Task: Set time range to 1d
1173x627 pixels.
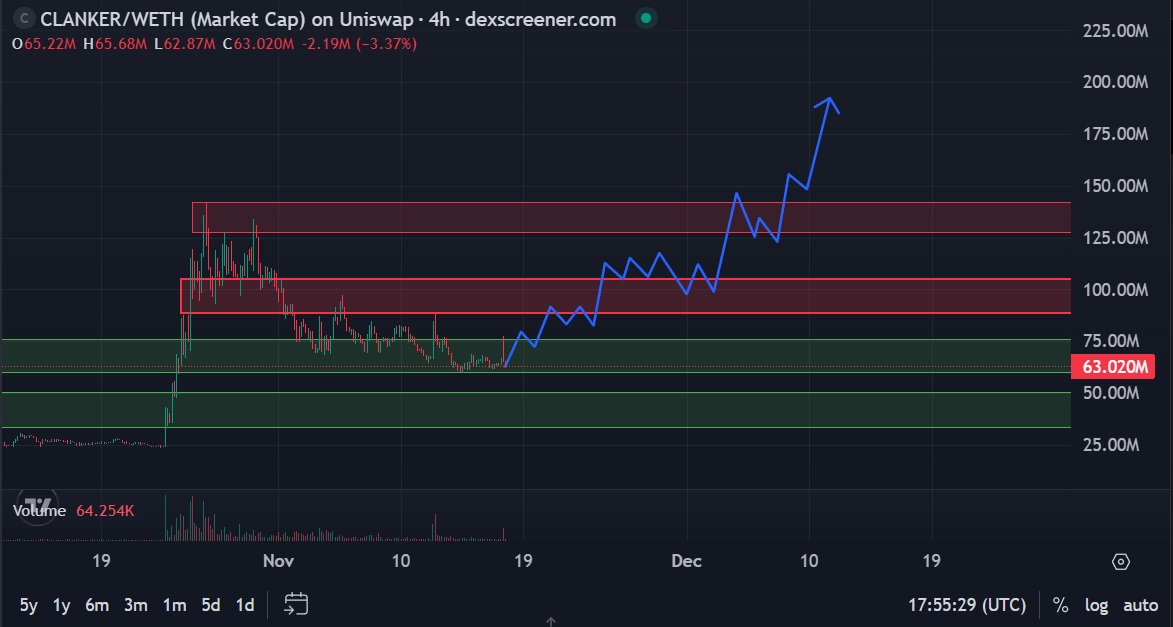Action: [245, 605]
